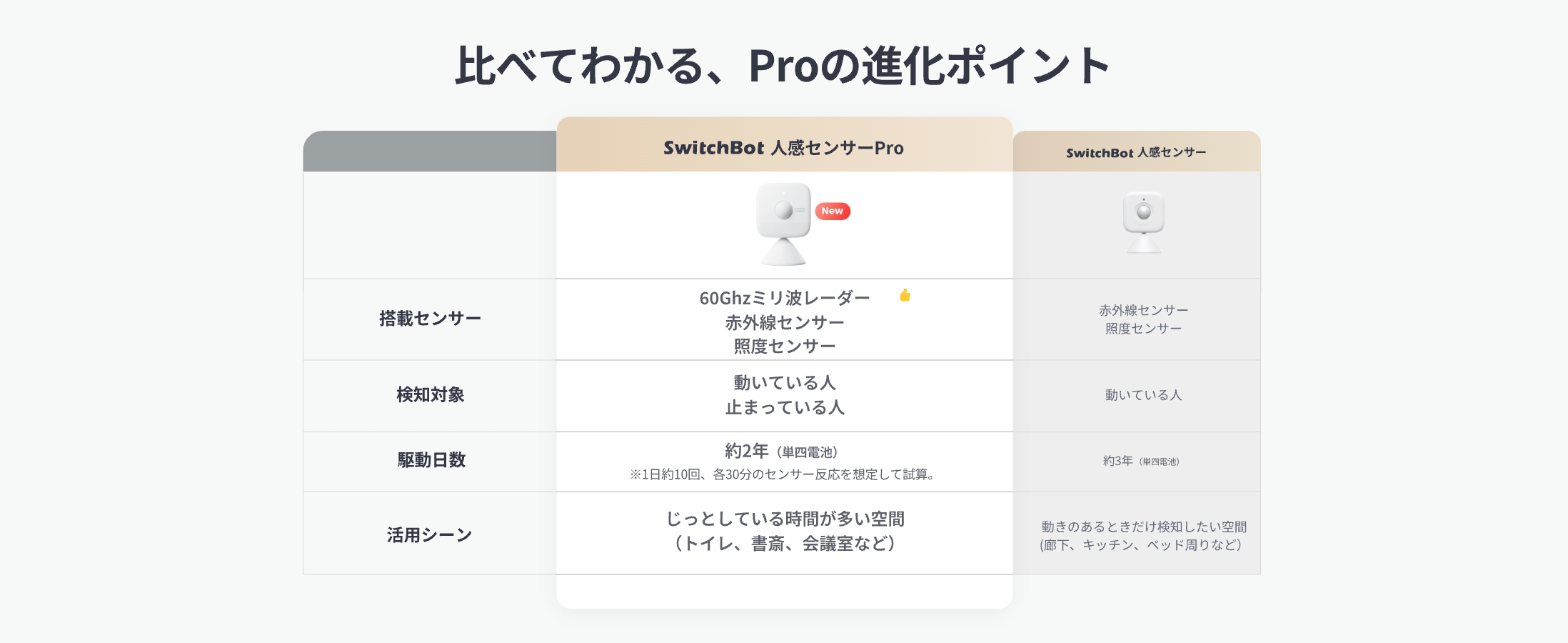Click 止まっている人 in the Pro column

coord(785,407)
